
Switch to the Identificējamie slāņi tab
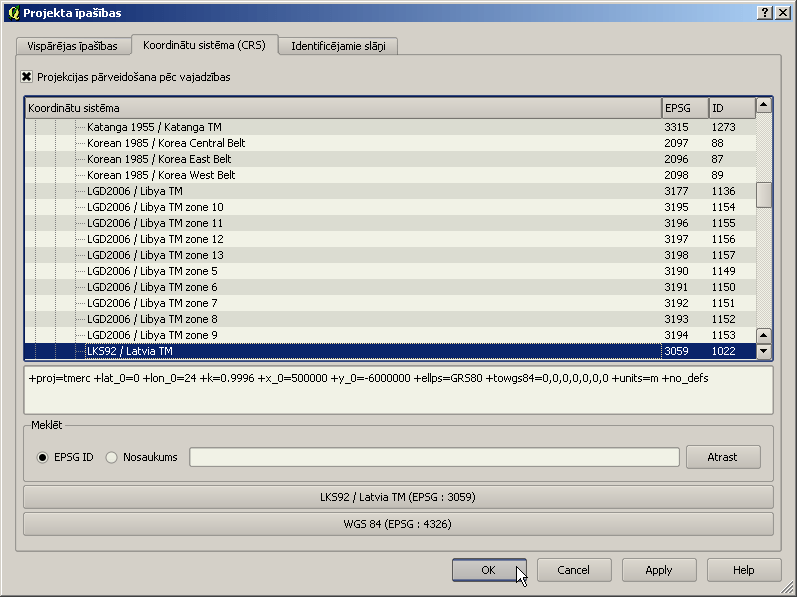point(338,46)
